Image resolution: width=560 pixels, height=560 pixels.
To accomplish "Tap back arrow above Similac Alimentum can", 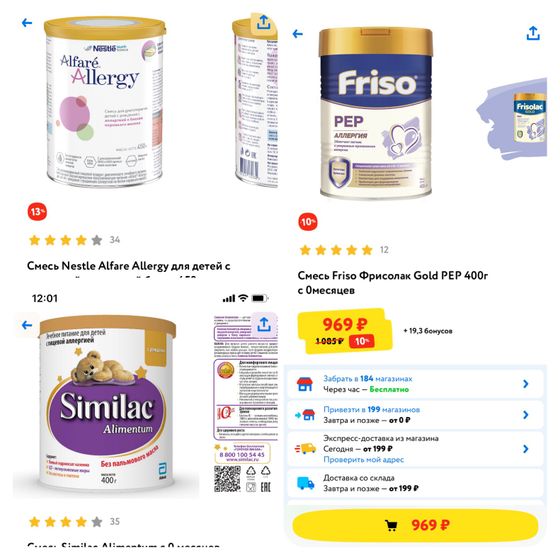I will point(27,325).
